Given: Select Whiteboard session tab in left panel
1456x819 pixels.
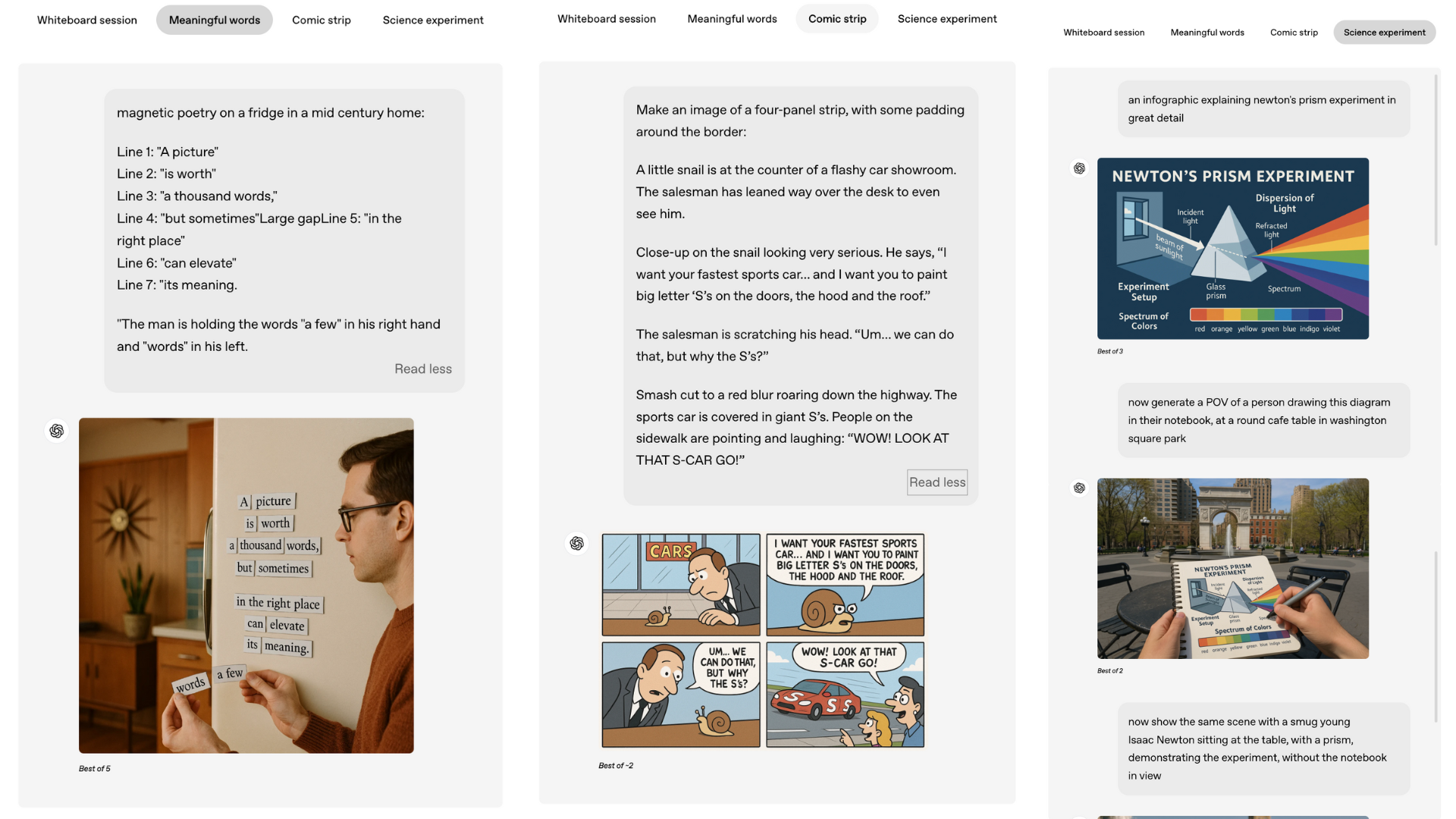Looking at the screenshot, I should point(87,20).
